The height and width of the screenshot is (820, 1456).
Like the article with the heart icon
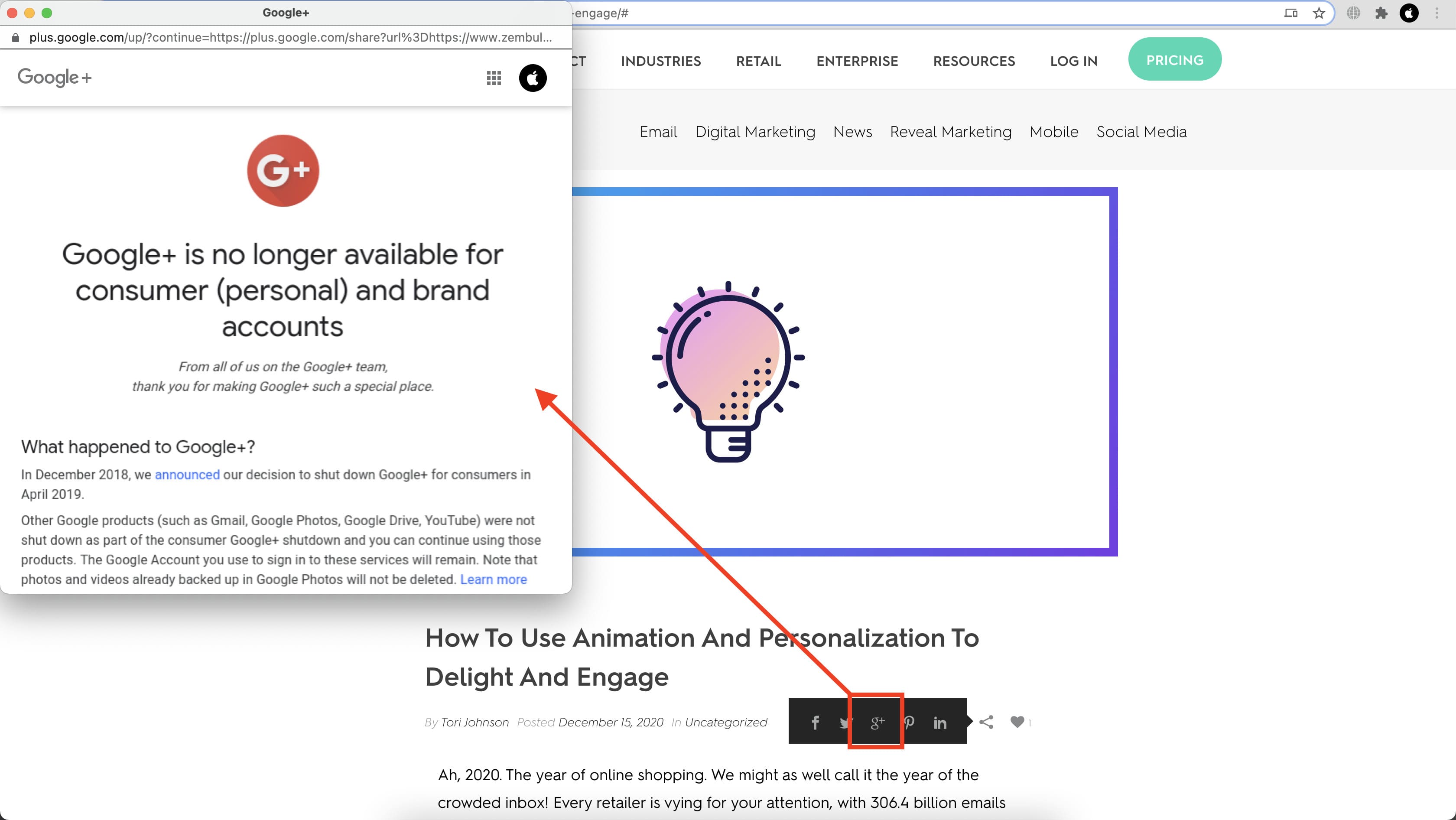(x=1017, y=722)
